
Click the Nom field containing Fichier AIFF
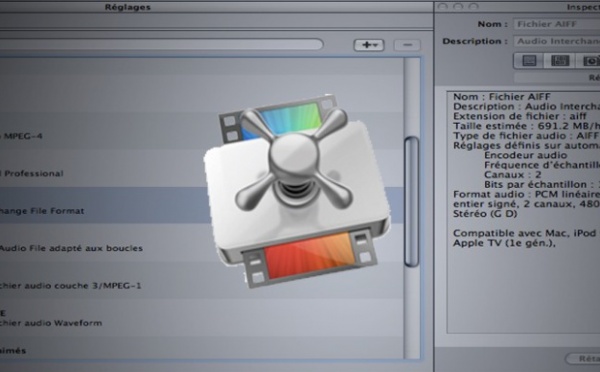pos(557,24)
